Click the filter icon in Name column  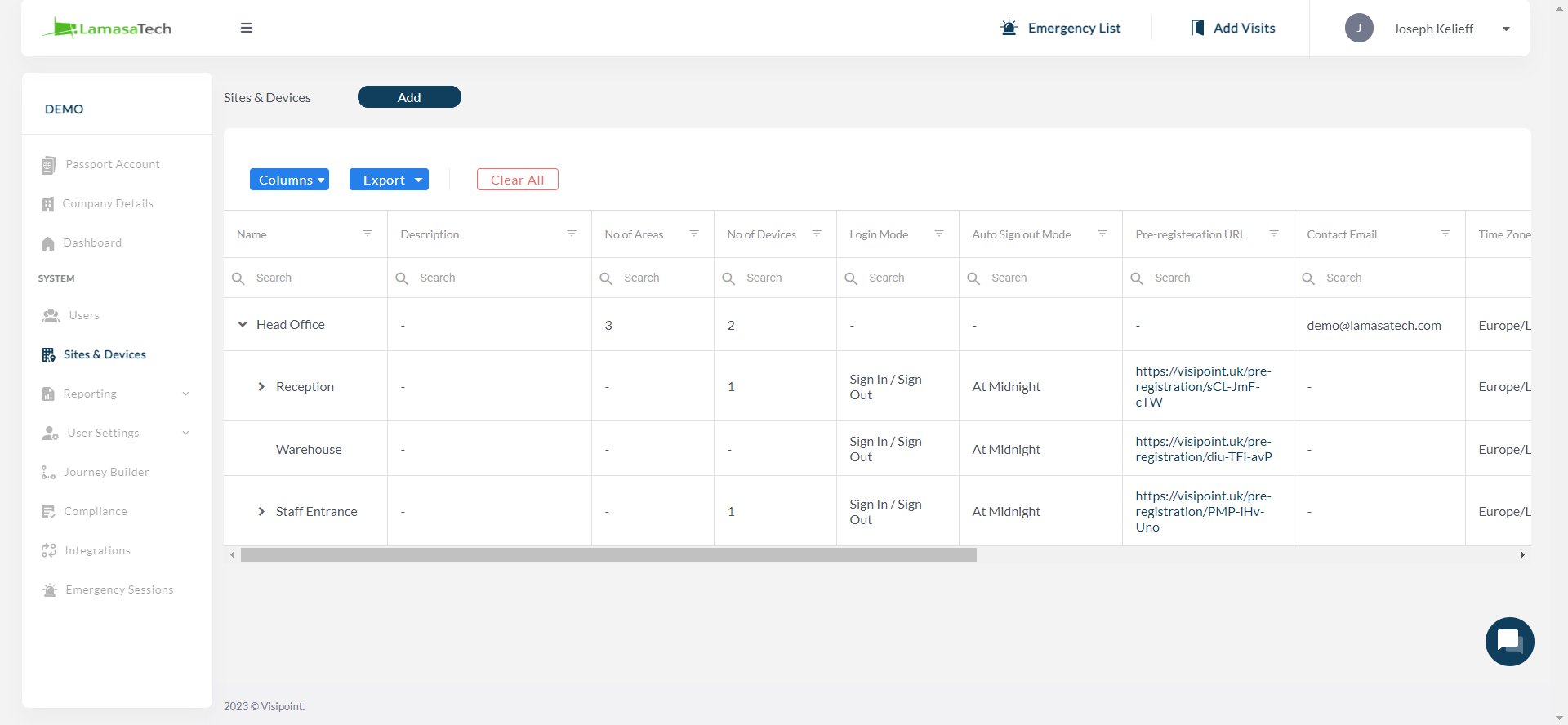point(367,234)
